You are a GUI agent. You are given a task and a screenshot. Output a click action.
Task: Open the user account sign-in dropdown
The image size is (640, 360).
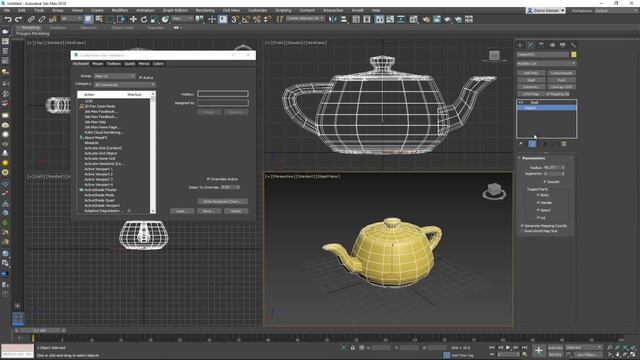546,11
